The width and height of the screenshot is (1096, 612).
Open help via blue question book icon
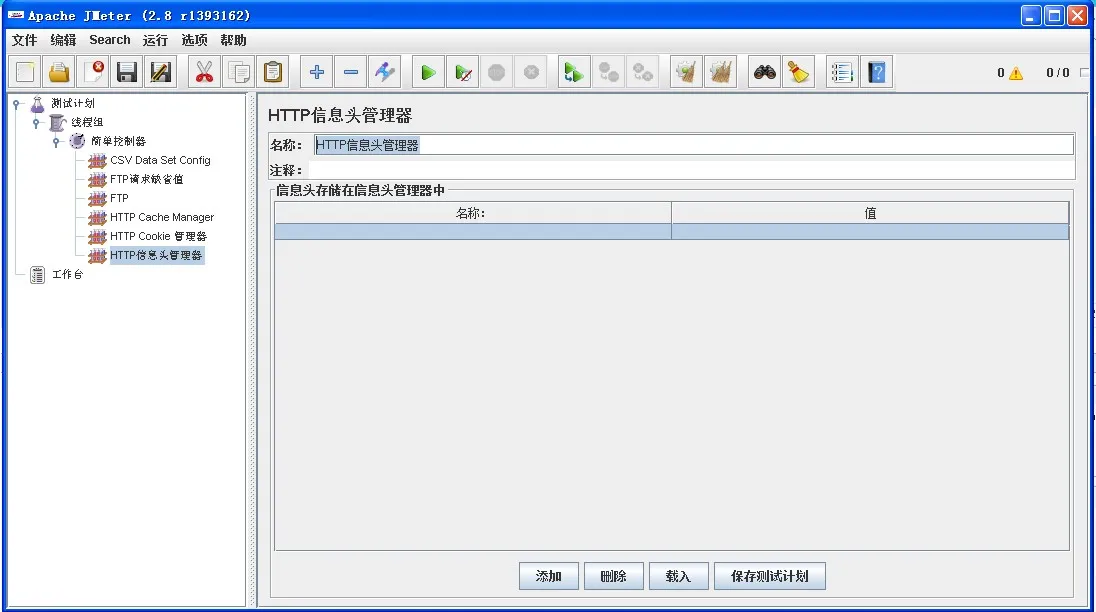tap(877, 72)
